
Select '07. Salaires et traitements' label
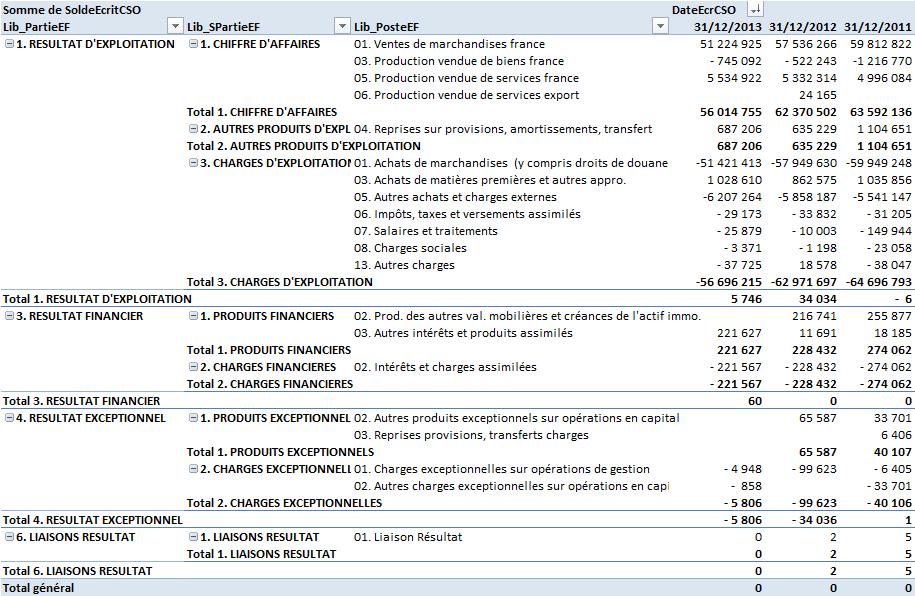pos(425,231)
